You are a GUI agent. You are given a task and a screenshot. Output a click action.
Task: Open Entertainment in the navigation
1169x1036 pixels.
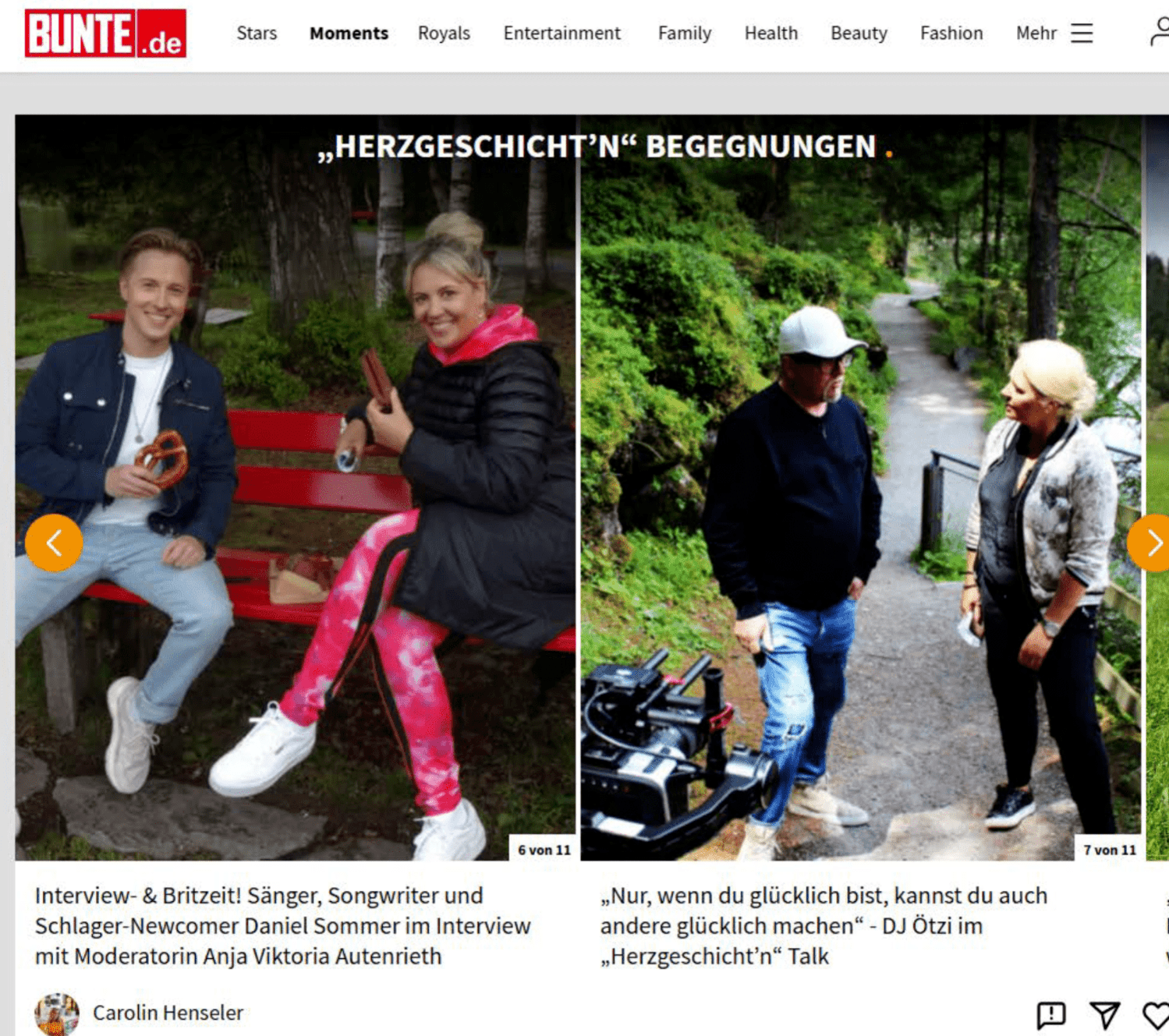click(561, 34)
